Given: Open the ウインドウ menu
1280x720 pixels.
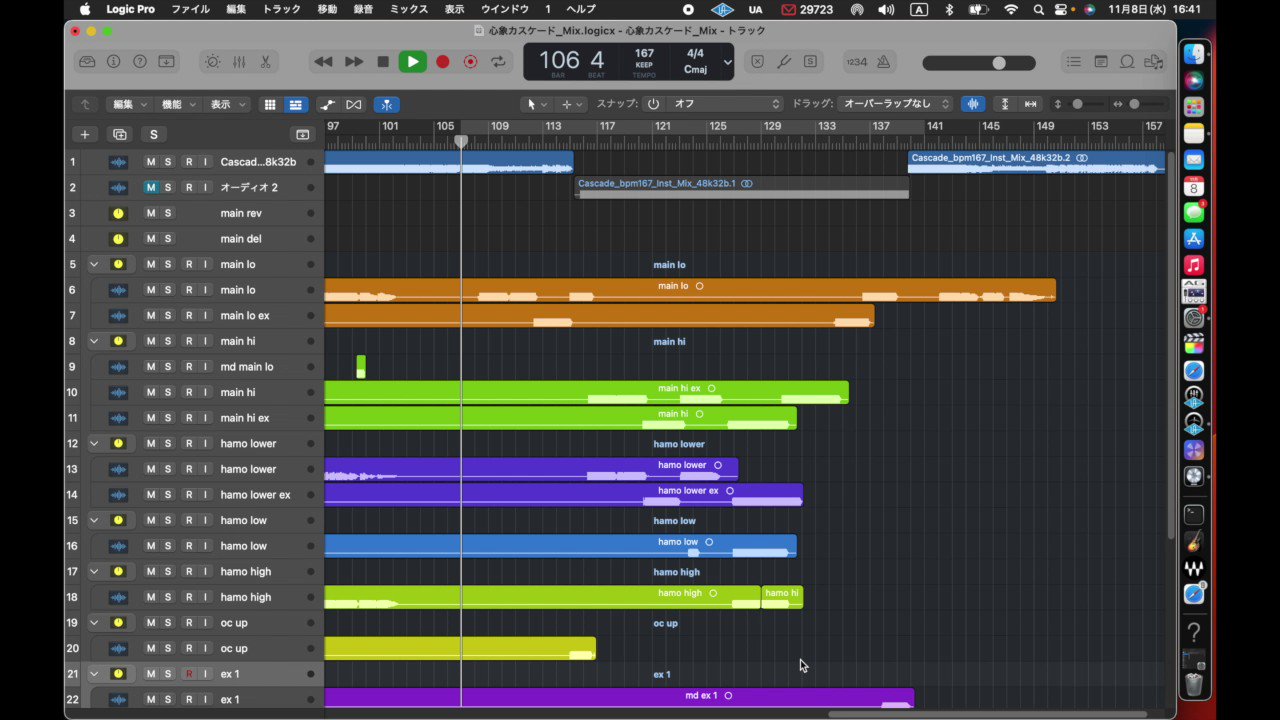Looking at the screenshot, I should [505, 9].
